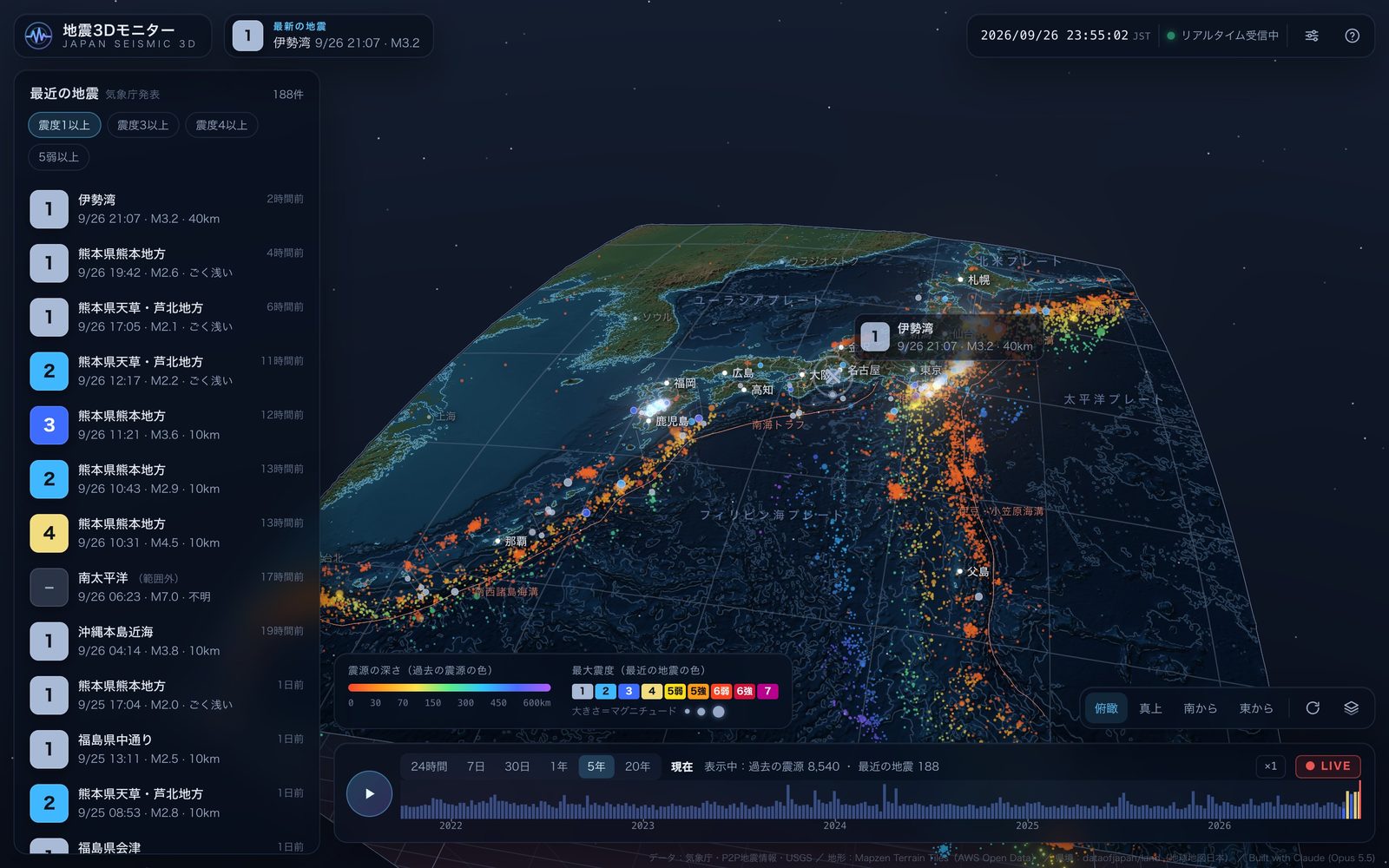1389x868 pixels.
Task: Switch to 東から camera view
Action: [1256, 708]
